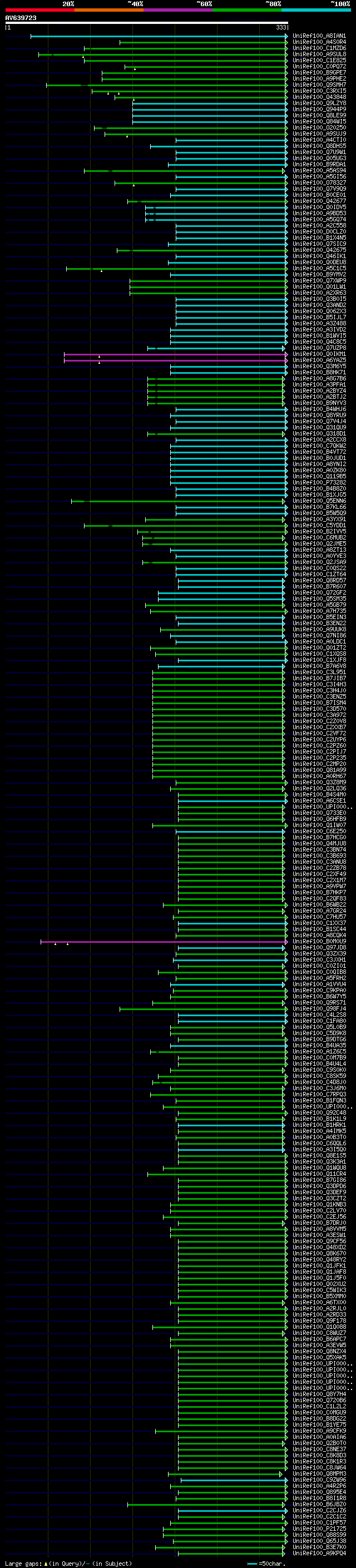Select the UniRef100_Q8DHS5 label
Image resolution: width=356 pixels, height=1568 pixels.
tap(319, 146)
